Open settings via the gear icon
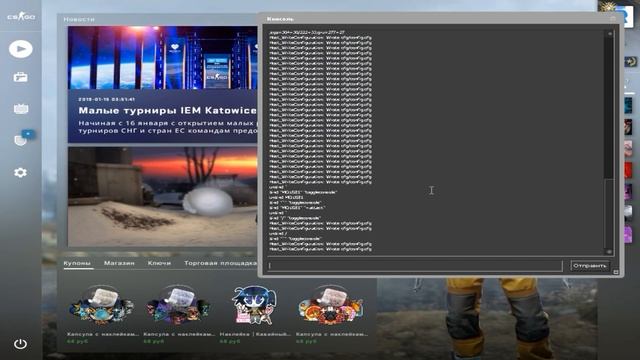This screenshot has height=360, width=640. pos(20,172)
